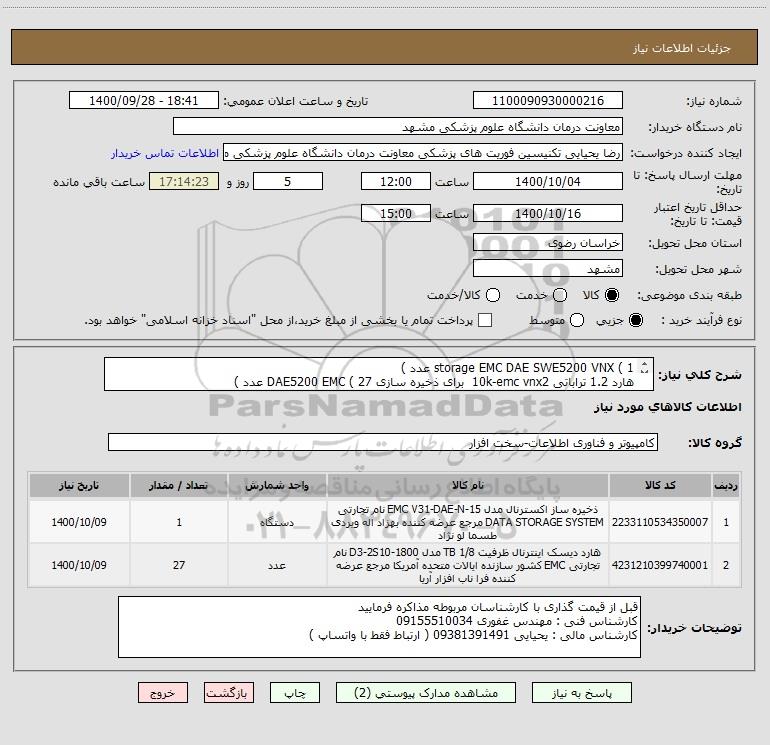Click the request creator field رضا یحیایی

(x=423, y=153)
